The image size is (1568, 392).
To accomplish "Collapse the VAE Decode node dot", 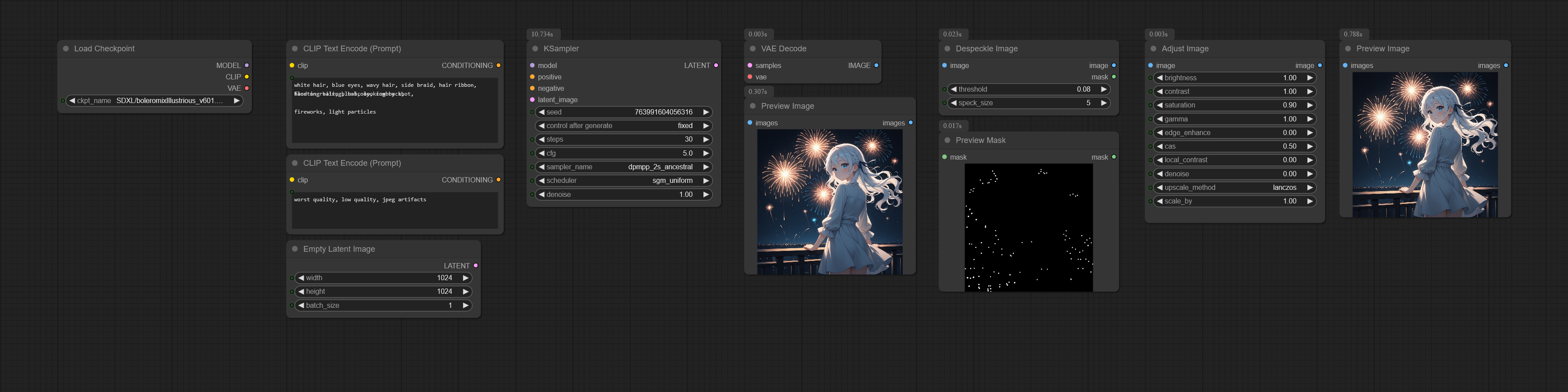I will 753,49.
